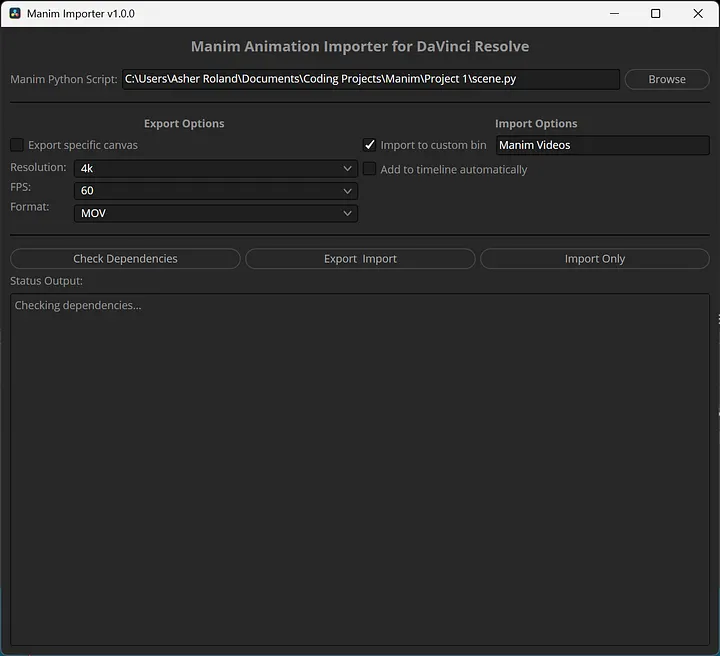This screenshot has width=720, height=656.
Task: Click the Manim Python Script label
Action: pos(64,79)
